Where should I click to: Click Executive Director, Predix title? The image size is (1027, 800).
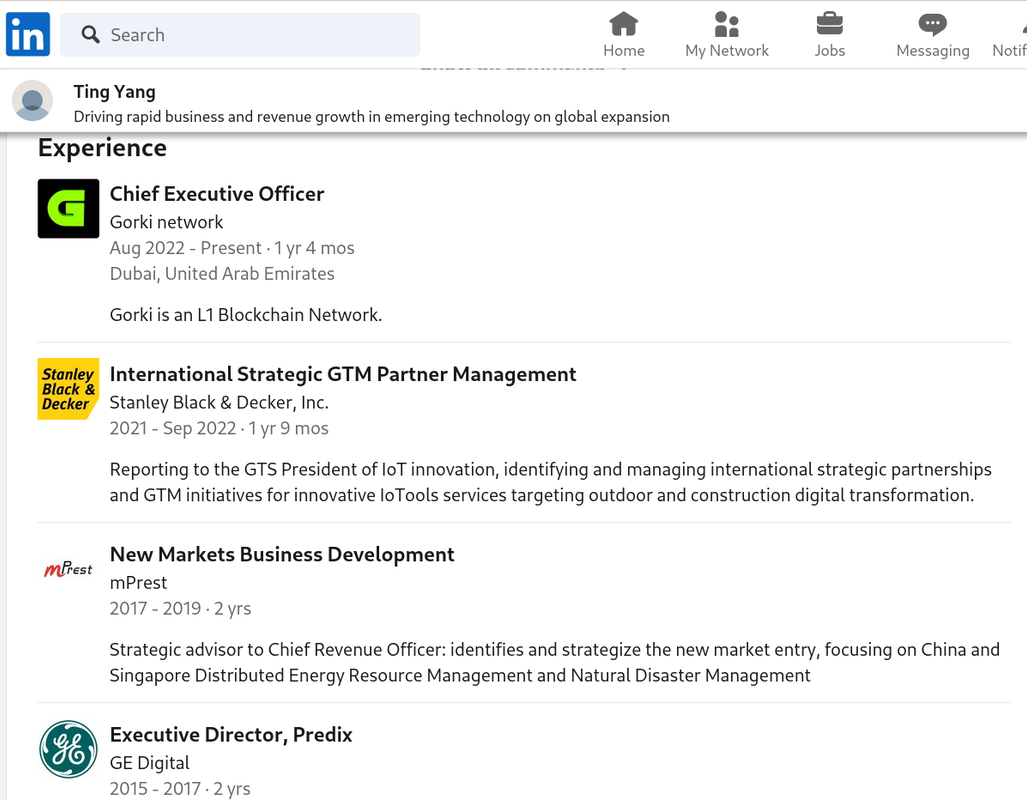pyautogui.click(x=231, y=734)
